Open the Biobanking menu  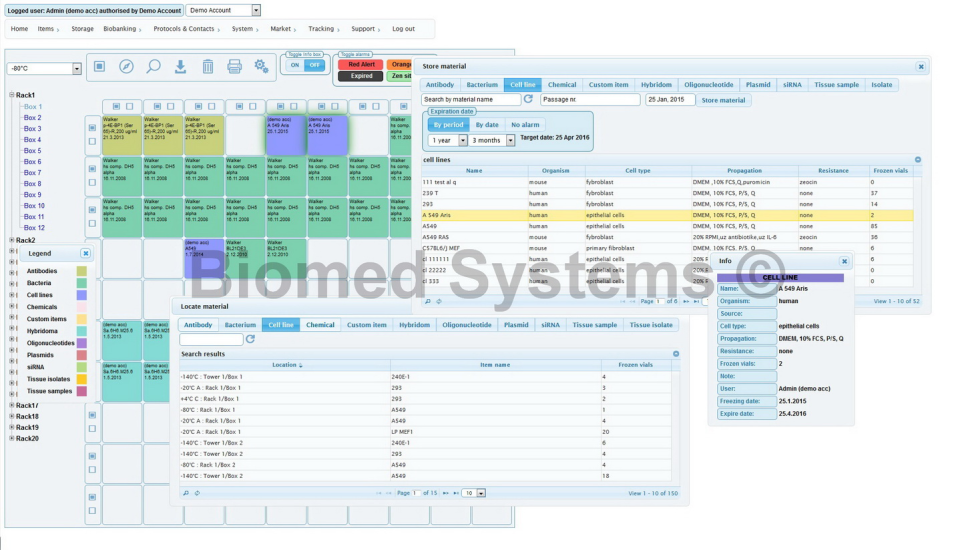point(122,29)
